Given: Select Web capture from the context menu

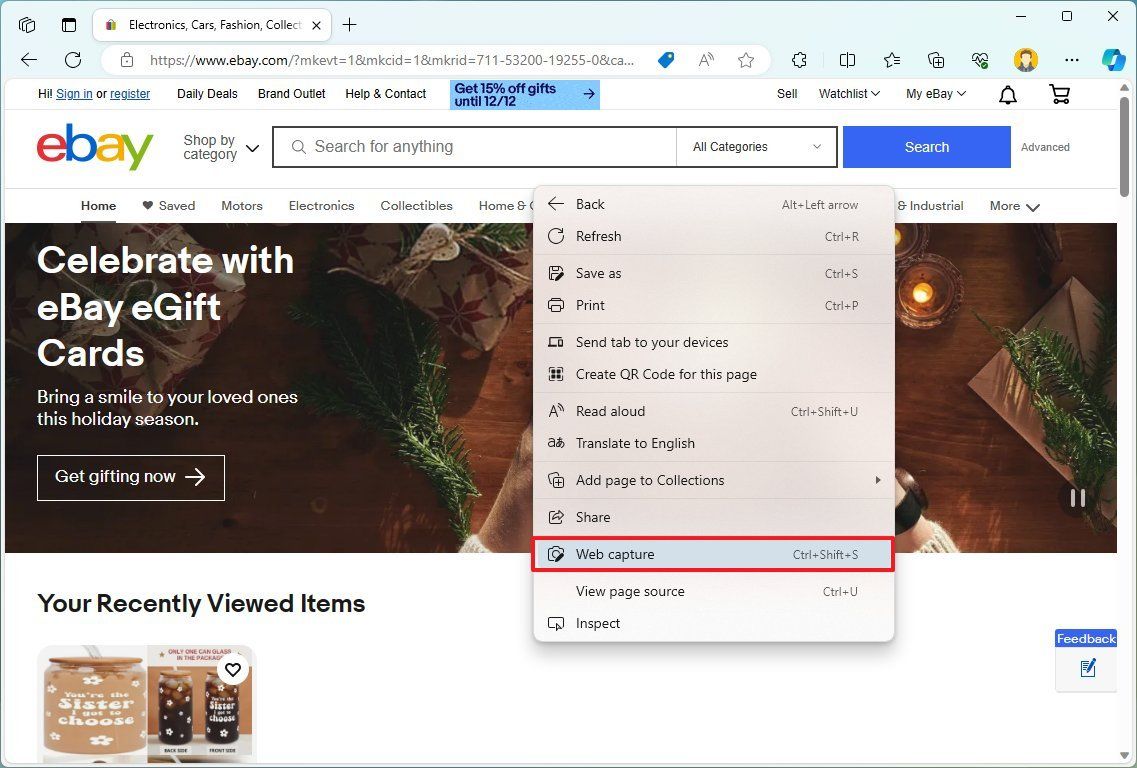Looking at the screenshot, I should point(615,554).
